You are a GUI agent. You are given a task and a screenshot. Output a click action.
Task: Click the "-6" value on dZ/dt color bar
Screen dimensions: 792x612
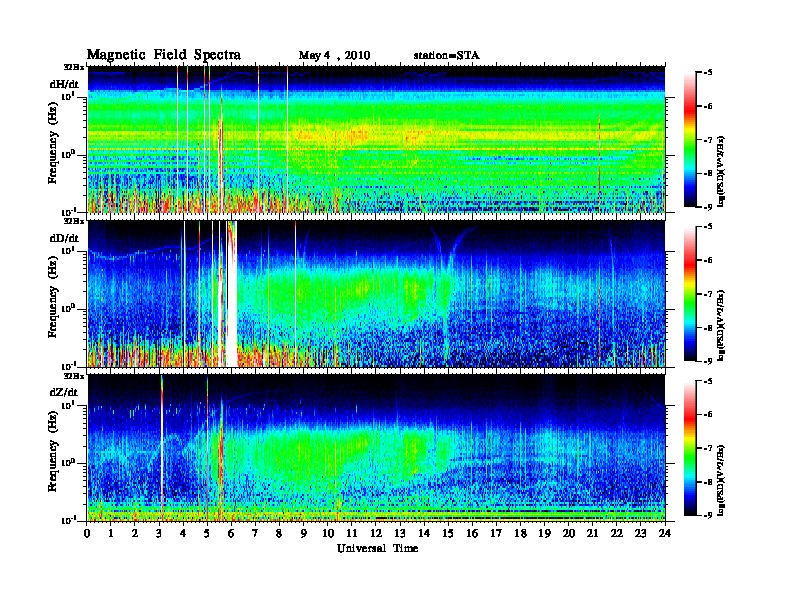tap(707, 414)
